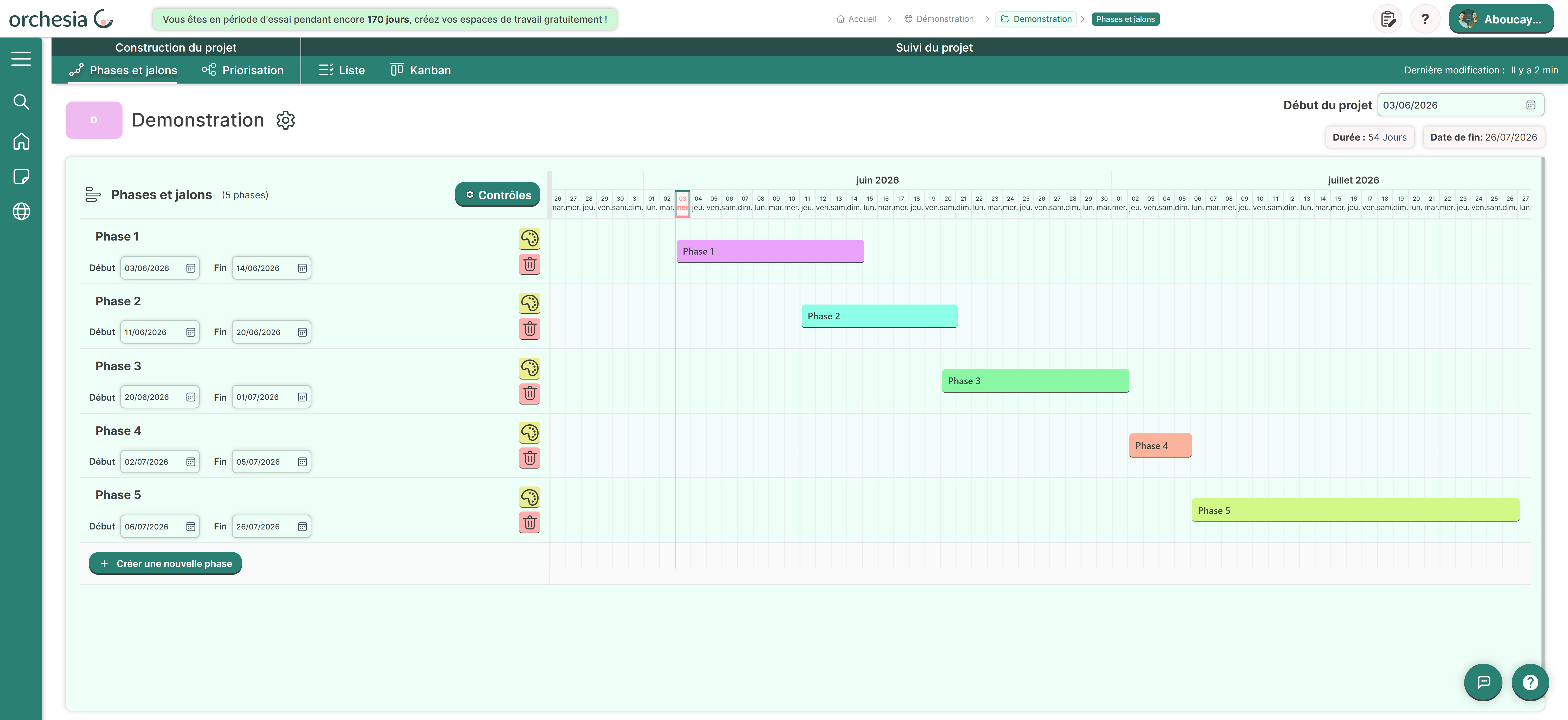This screenshot has height=720, width=1568.
Task: Switch to Priorisation tab
Action: [x=243, y=70]
